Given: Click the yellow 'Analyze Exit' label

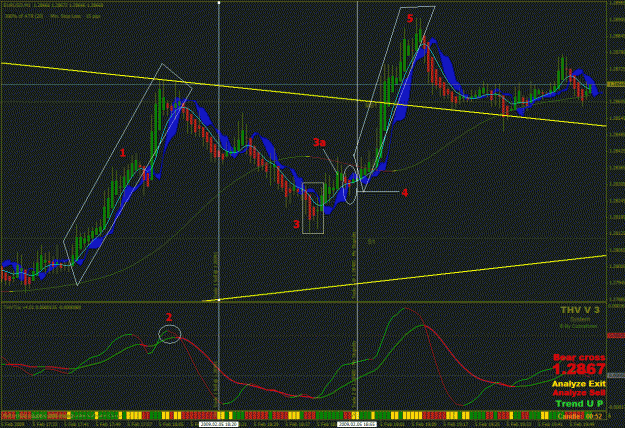Looking at the screenshot, I should pyautogui.click(x=579, y=384).
